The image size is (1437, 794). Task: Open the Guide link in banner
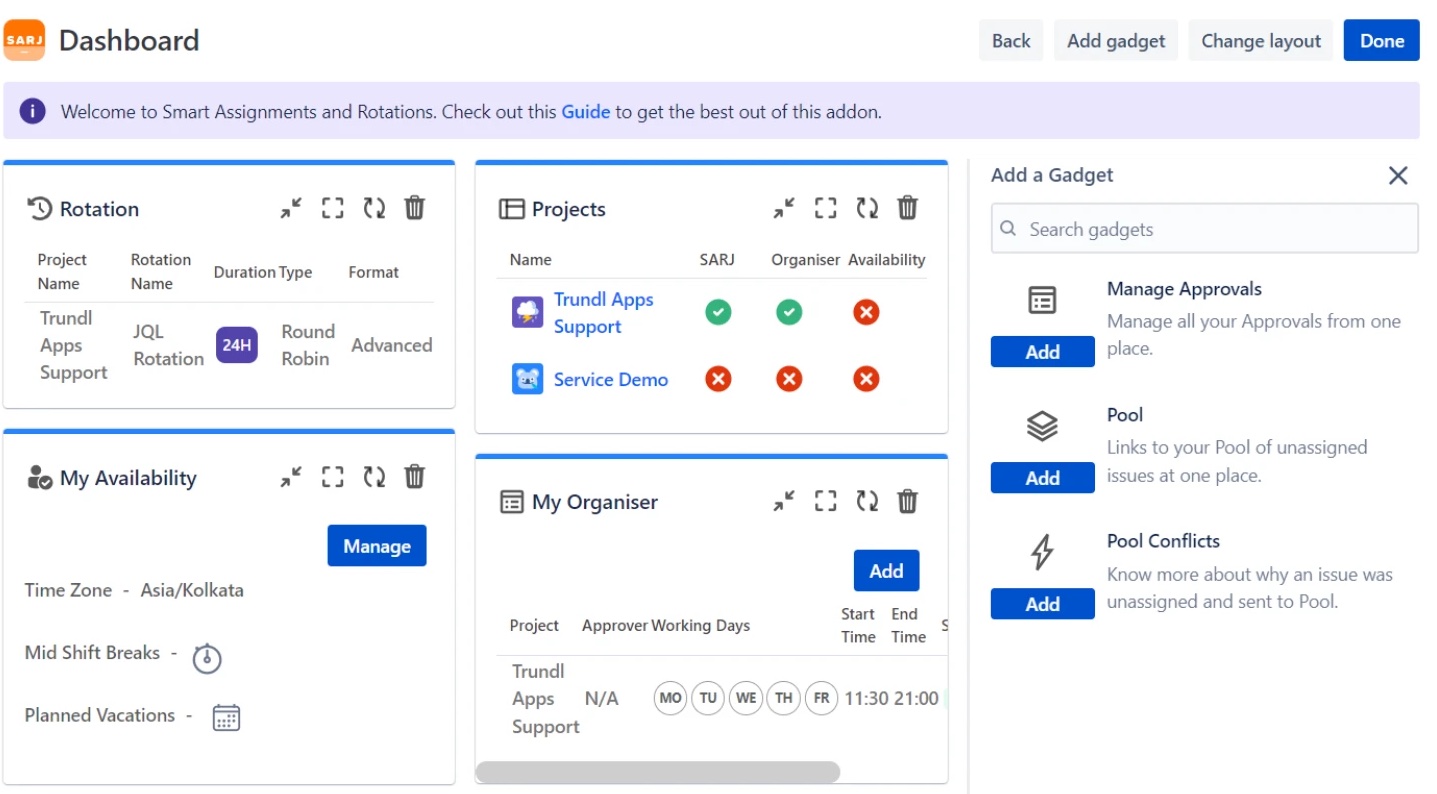(x=585, y=112)
